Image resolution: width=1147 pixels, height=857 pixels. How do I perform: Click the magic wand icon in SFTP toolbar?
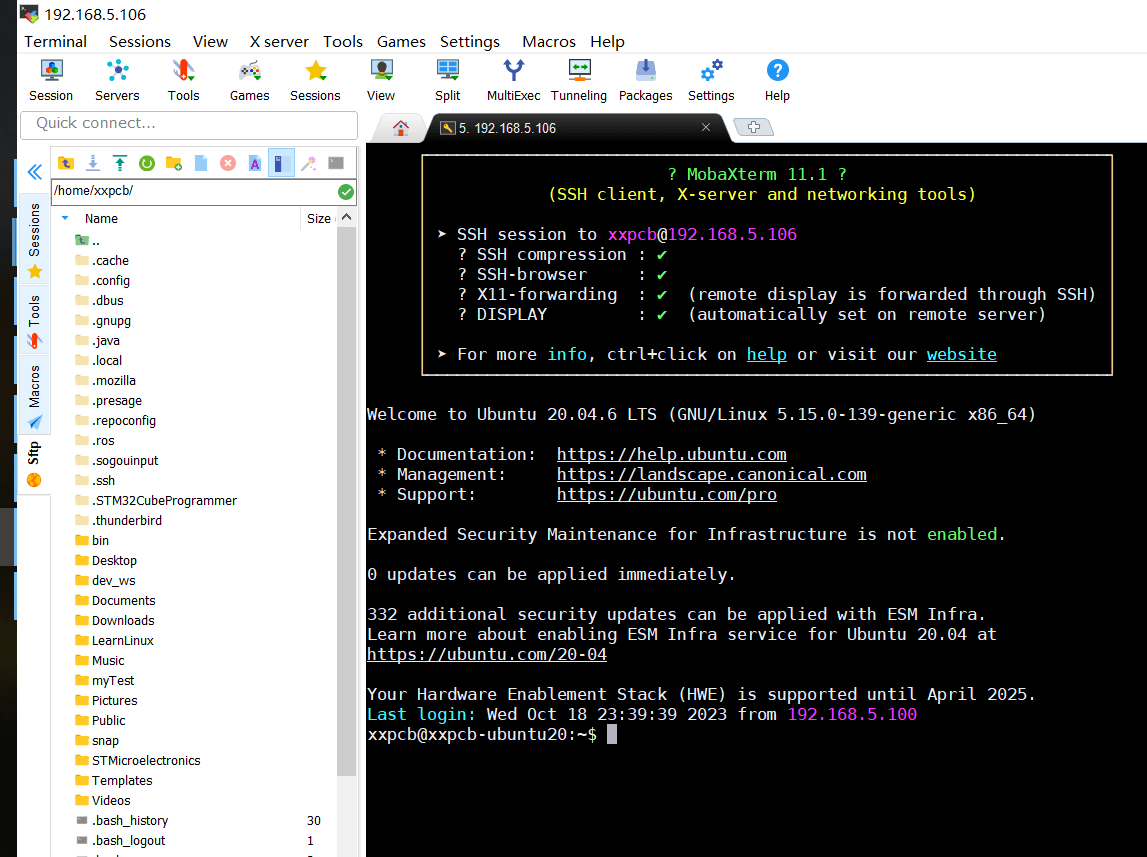(309, 163)
